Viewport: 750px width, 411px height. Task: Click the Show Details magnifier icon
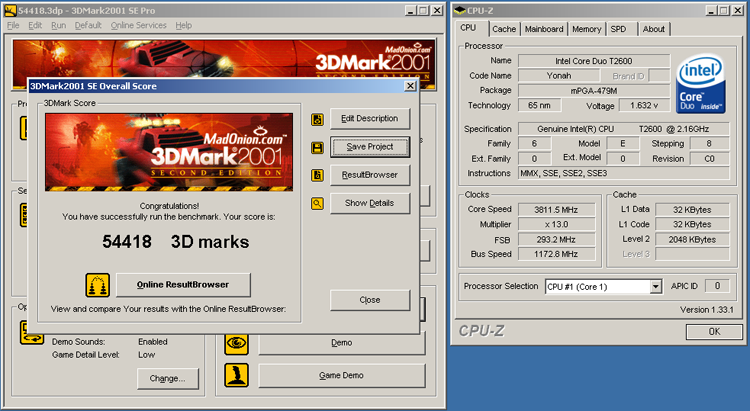coord(317,203)
